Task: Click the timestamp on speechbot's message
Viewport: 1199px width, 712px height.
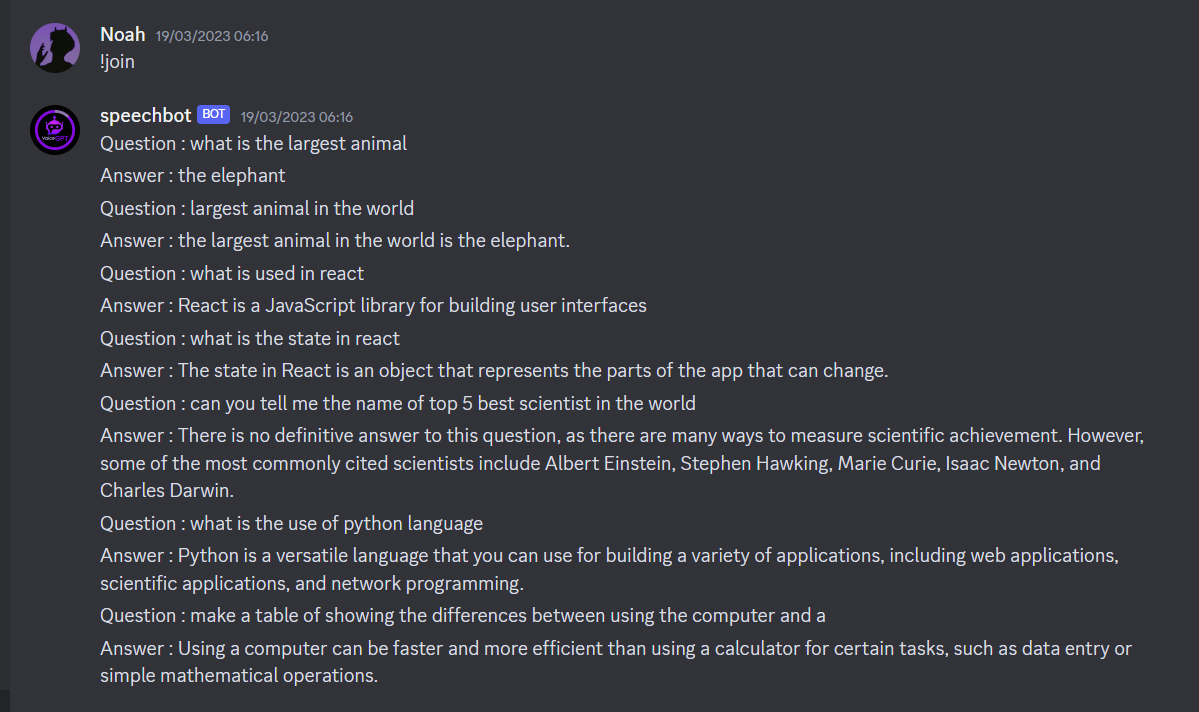Action: (x=295, y=116)
